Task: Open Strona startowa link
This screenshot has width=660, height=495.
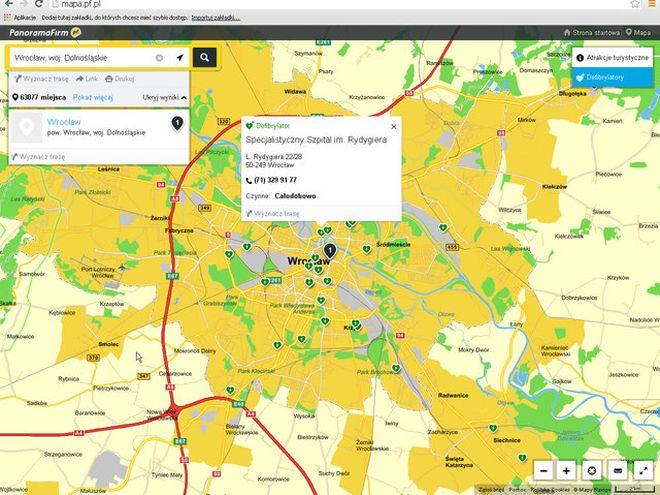Action: click(591, 32)
